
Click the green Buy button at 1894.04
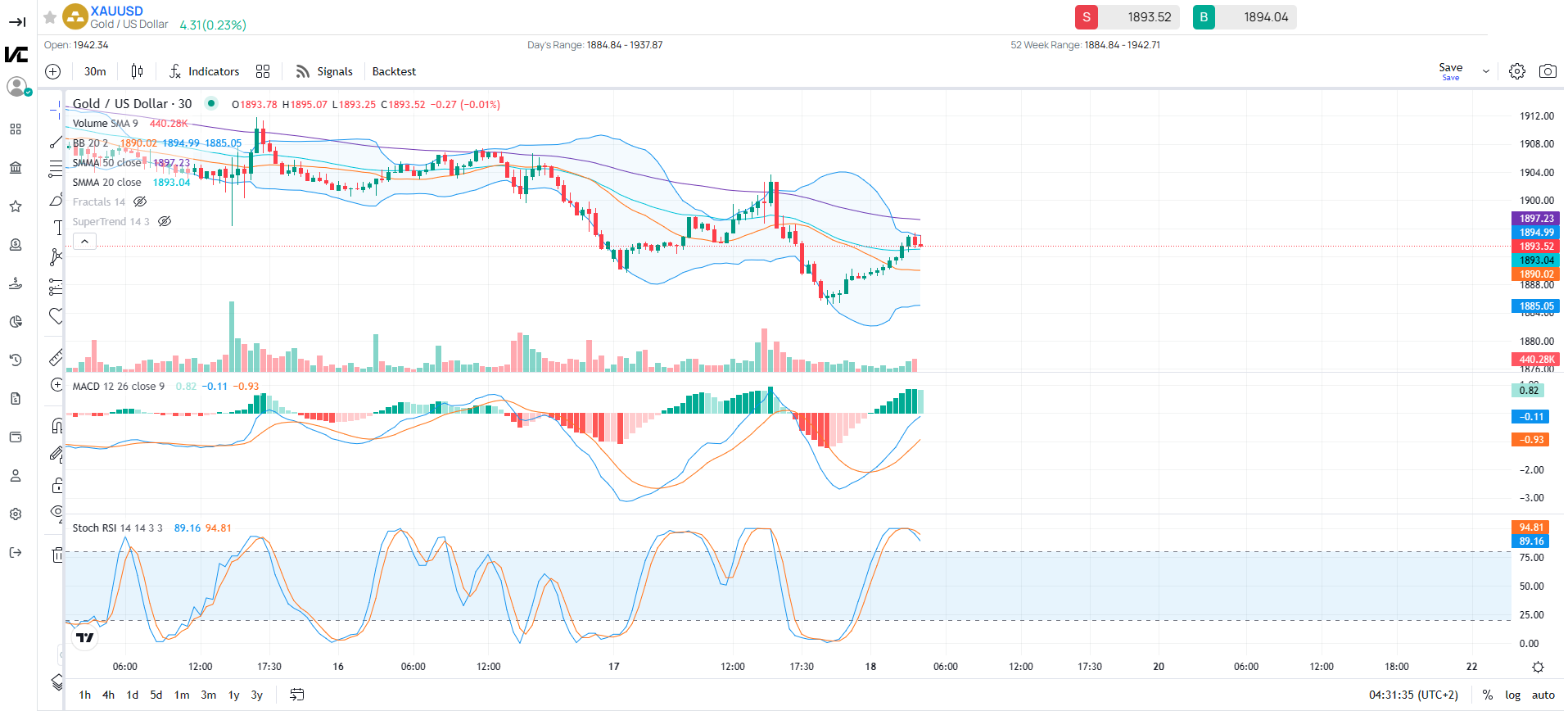tap(1204, 17)
